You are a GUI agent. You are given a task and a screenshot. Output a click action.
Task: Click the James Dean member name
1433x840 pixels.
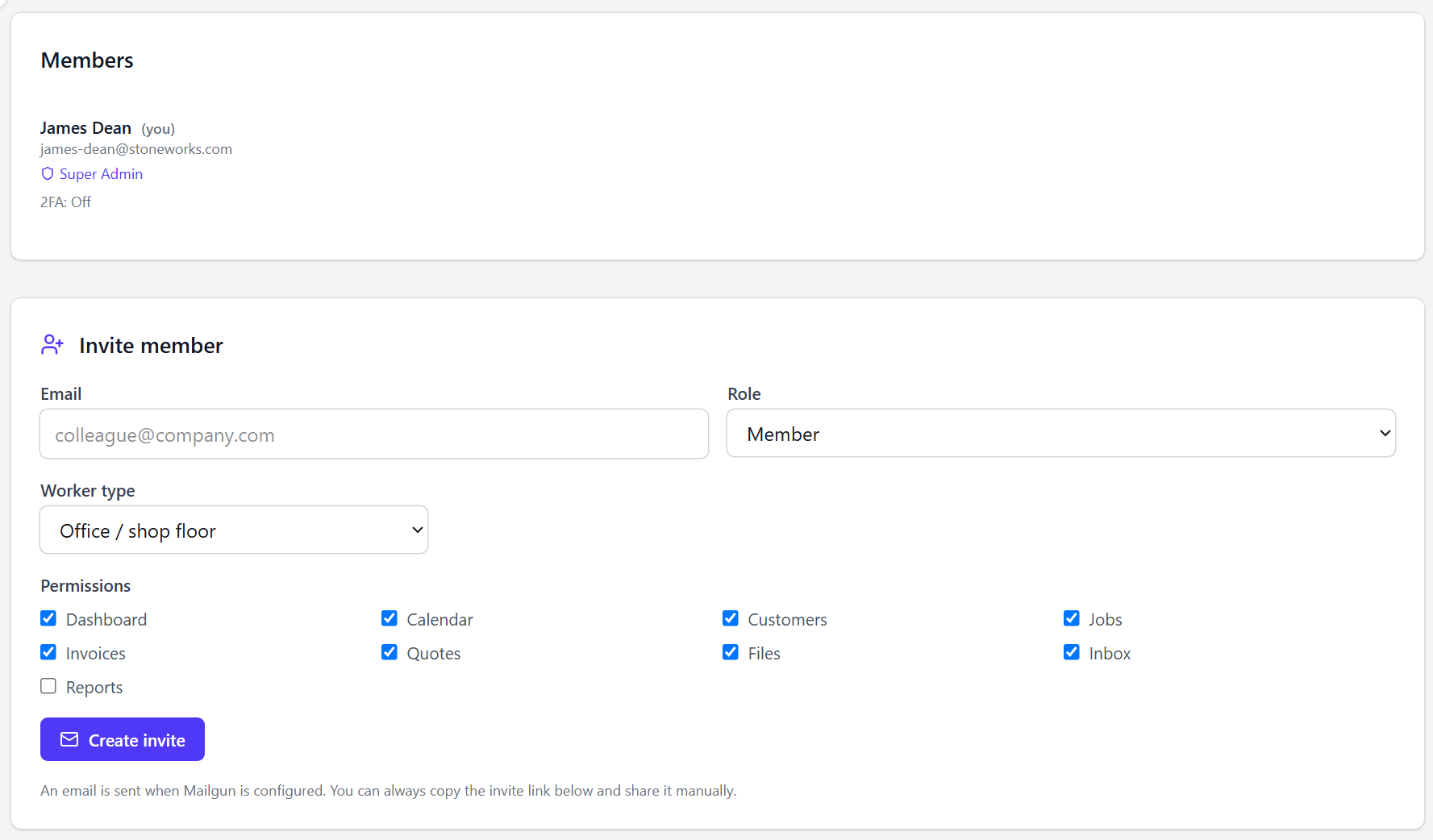point(85,128)
